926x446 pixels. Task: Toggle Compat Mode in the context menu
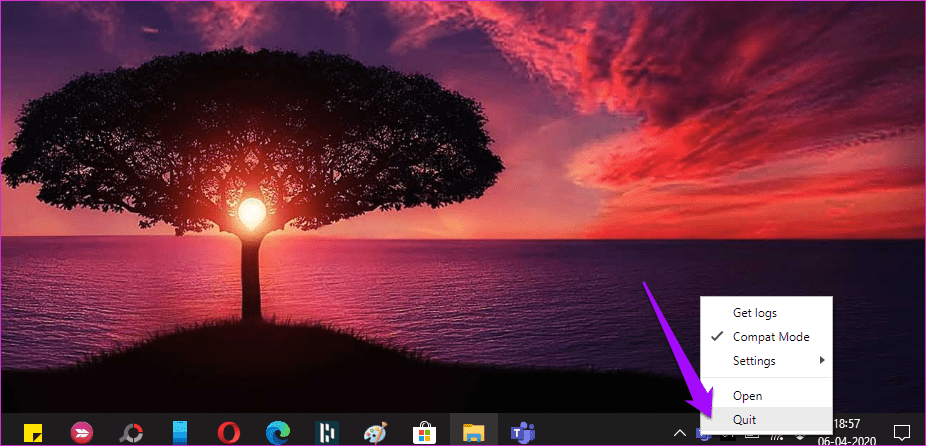[770, 337]
